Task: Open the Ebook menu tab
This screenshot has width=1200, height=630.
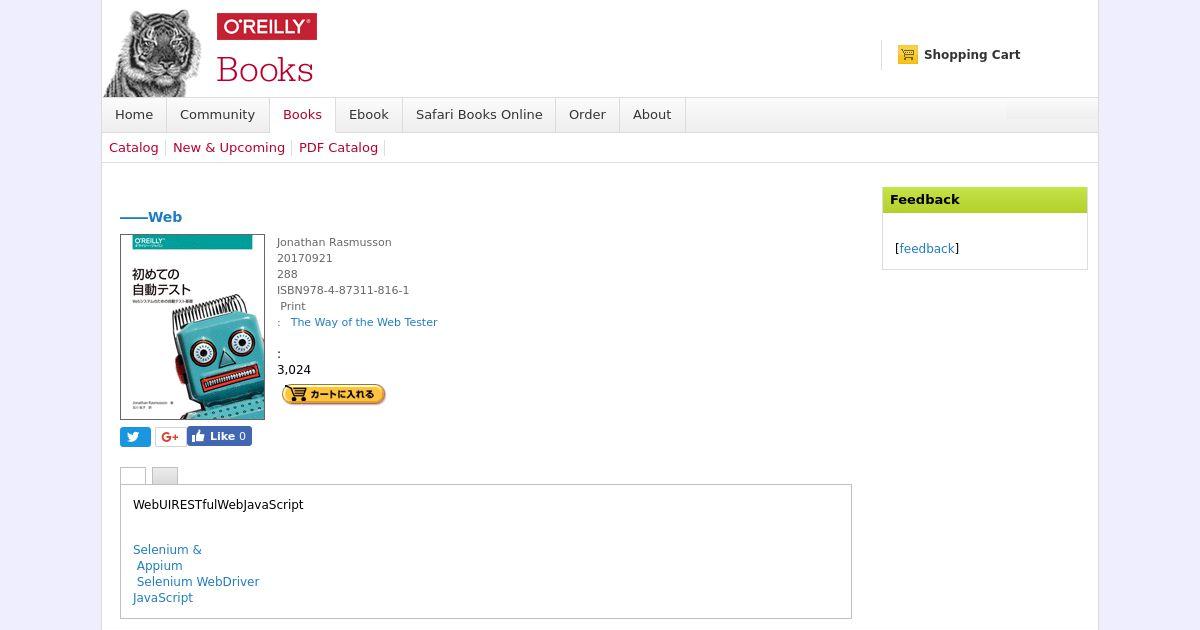Action: pos(369,115)
